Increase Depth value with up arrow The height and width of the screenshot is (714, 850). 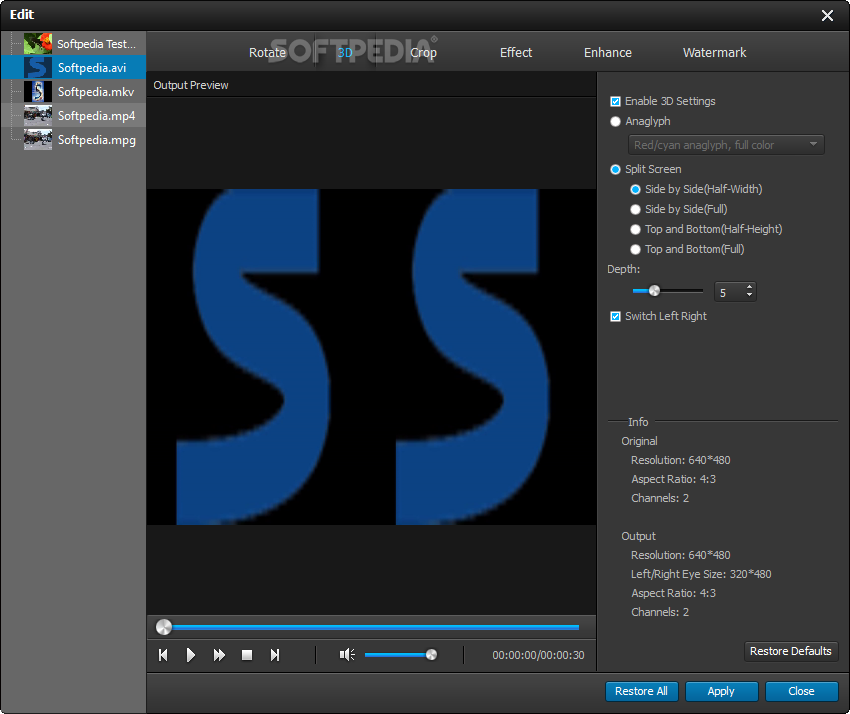coord(750,287)
